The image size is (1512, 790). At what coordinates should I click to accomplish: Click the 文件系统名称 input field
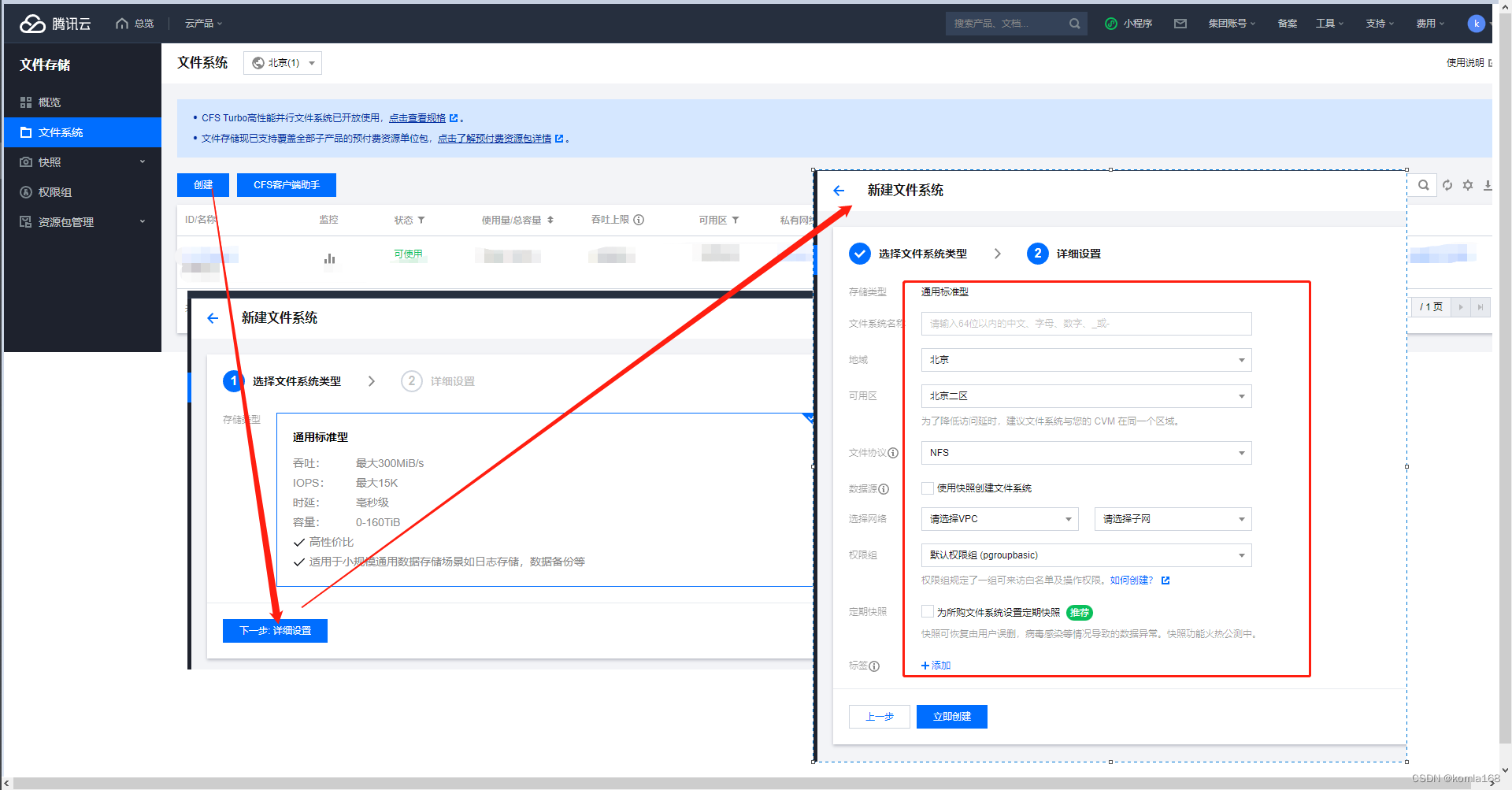point(1086,324)
